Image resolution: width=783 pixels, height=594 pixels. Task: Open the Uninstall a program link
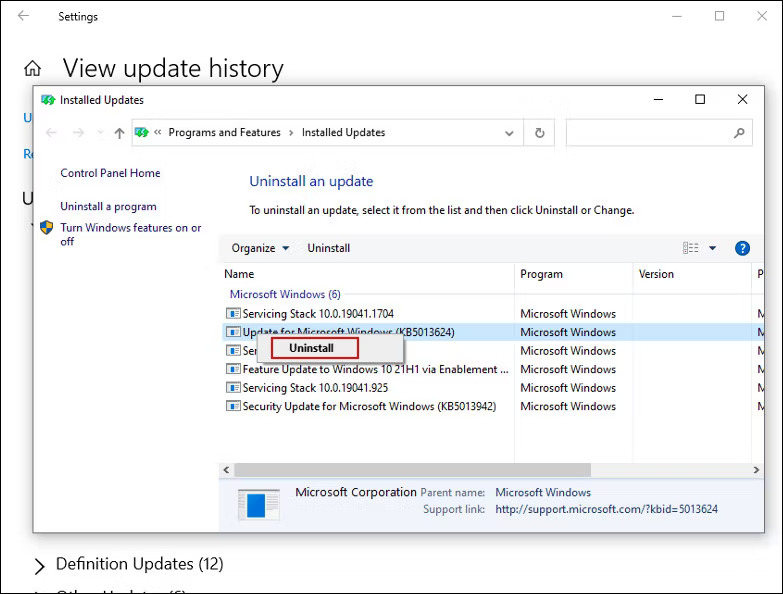[108, 206]
